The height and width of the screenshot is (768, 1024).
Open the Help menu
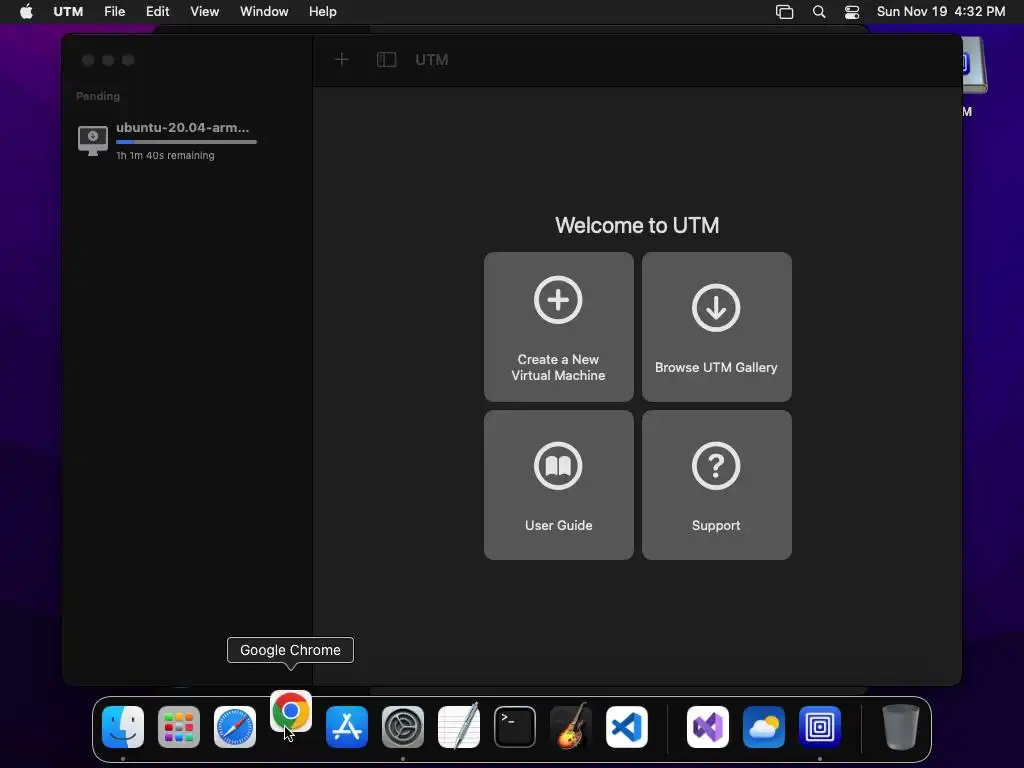point(323,12)
